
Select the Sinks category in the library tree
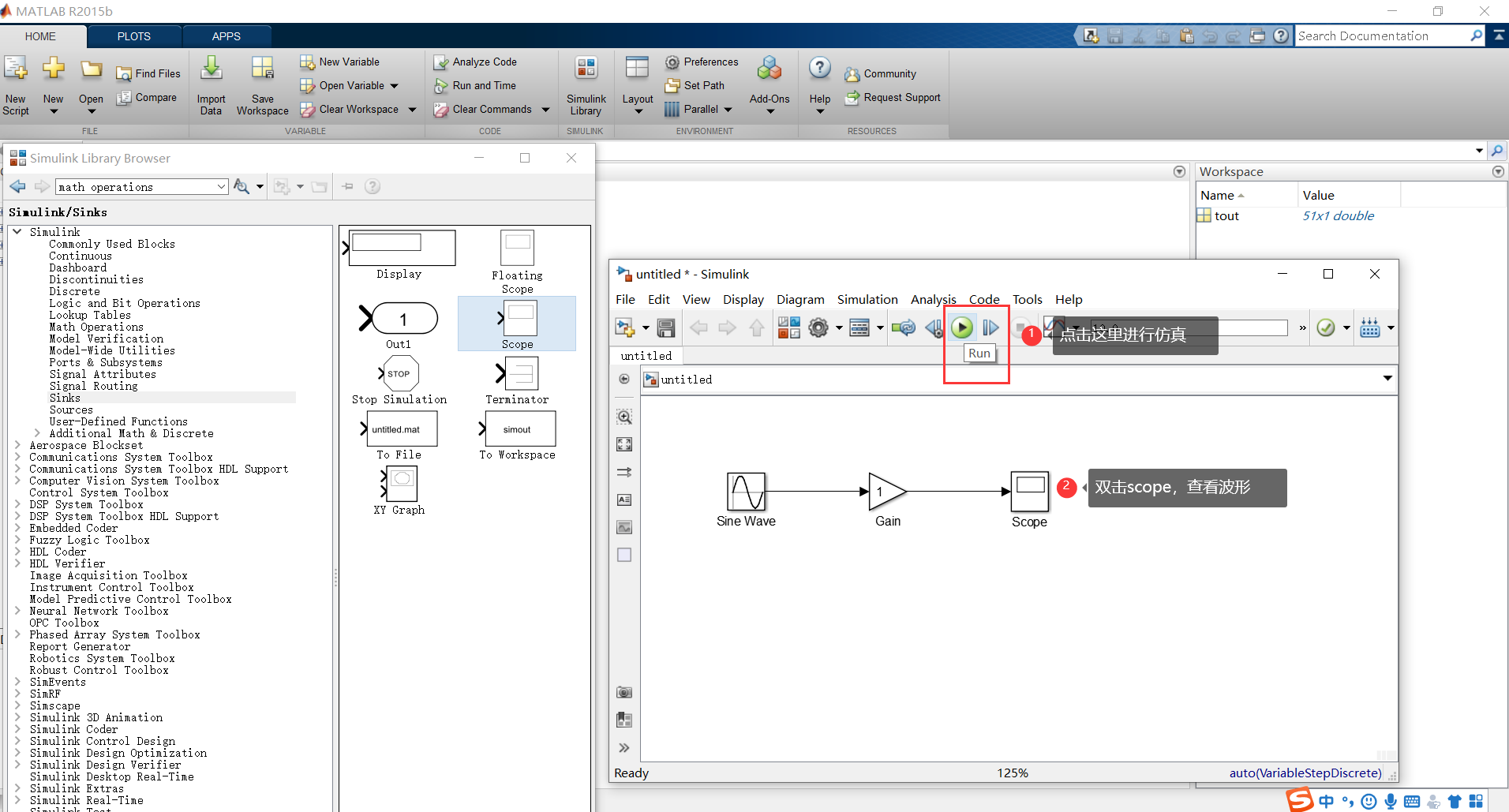(x=65, y=397)
